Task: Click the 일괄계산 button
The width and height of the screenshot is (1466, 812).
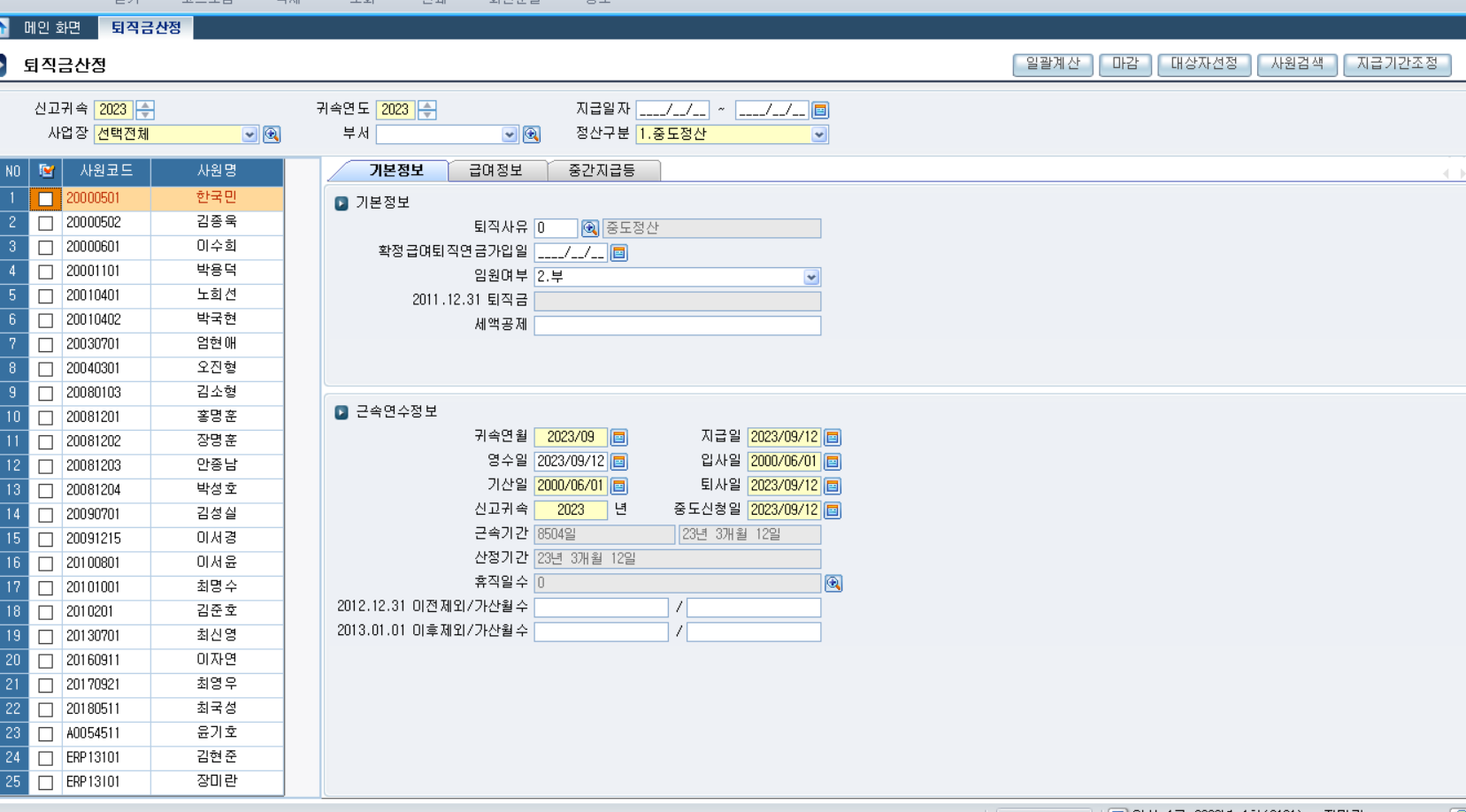Action: click(1052, 65)
